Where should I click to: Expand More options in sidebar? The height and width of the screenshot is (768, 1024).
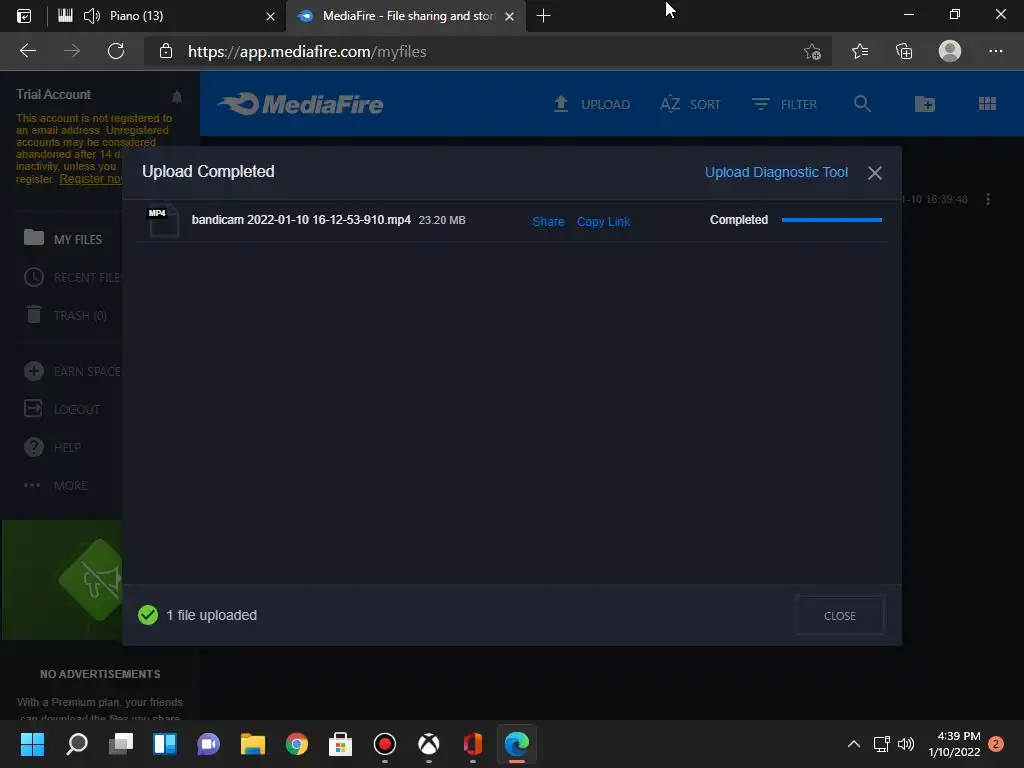(56, 485)
